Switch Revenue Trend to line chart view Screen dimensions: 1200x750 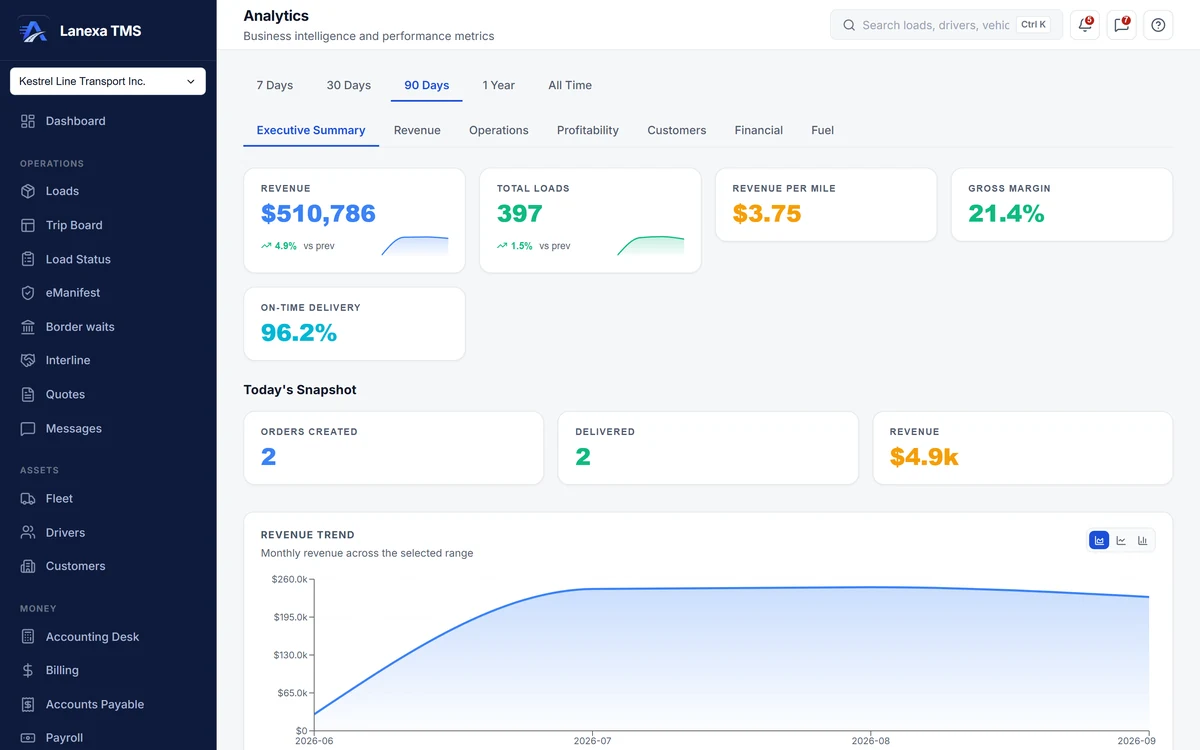(1121, 540)
